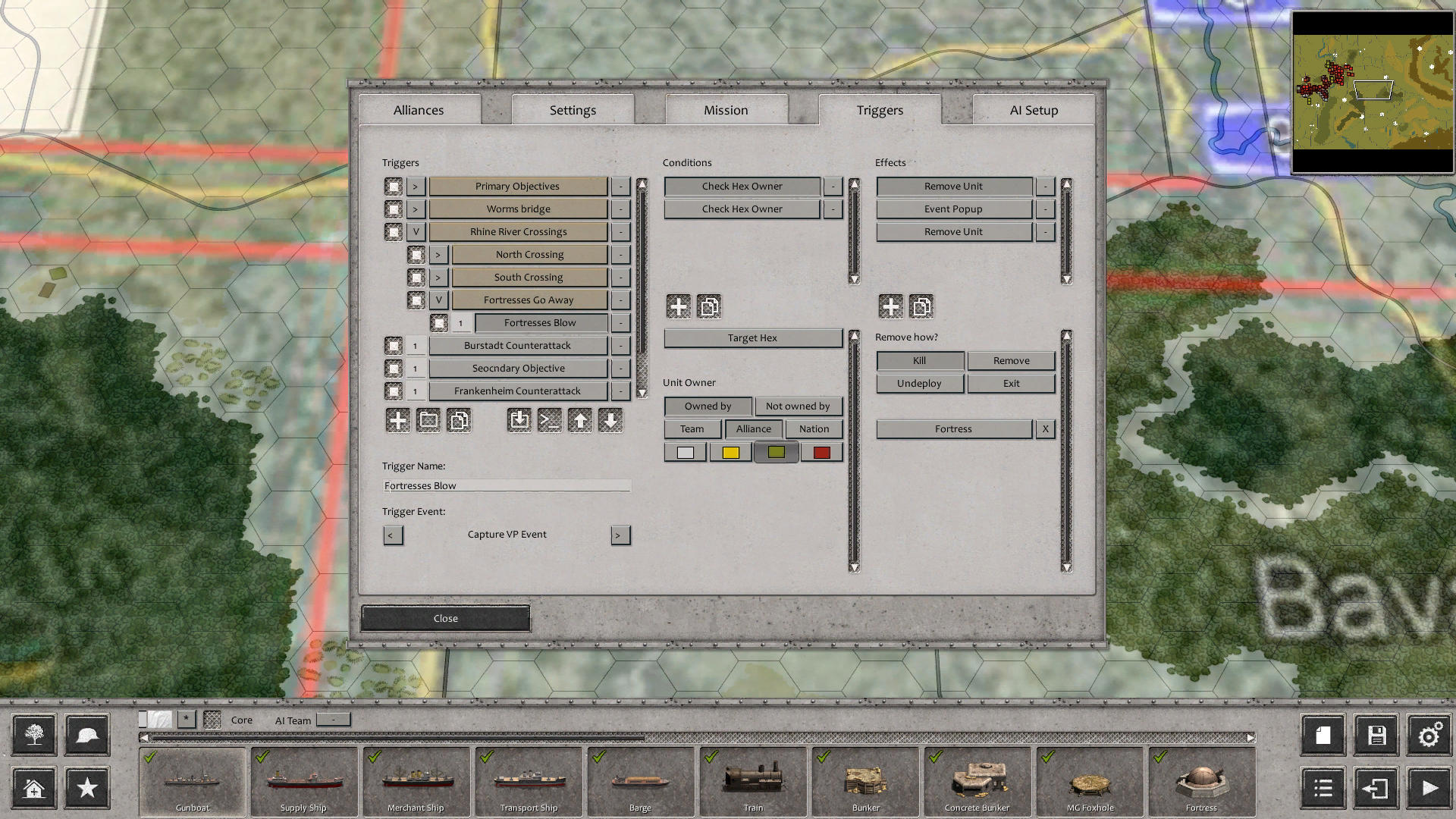Click the tree terrain icon bottom left
1456x819 pixels.
tap(33, 734)
